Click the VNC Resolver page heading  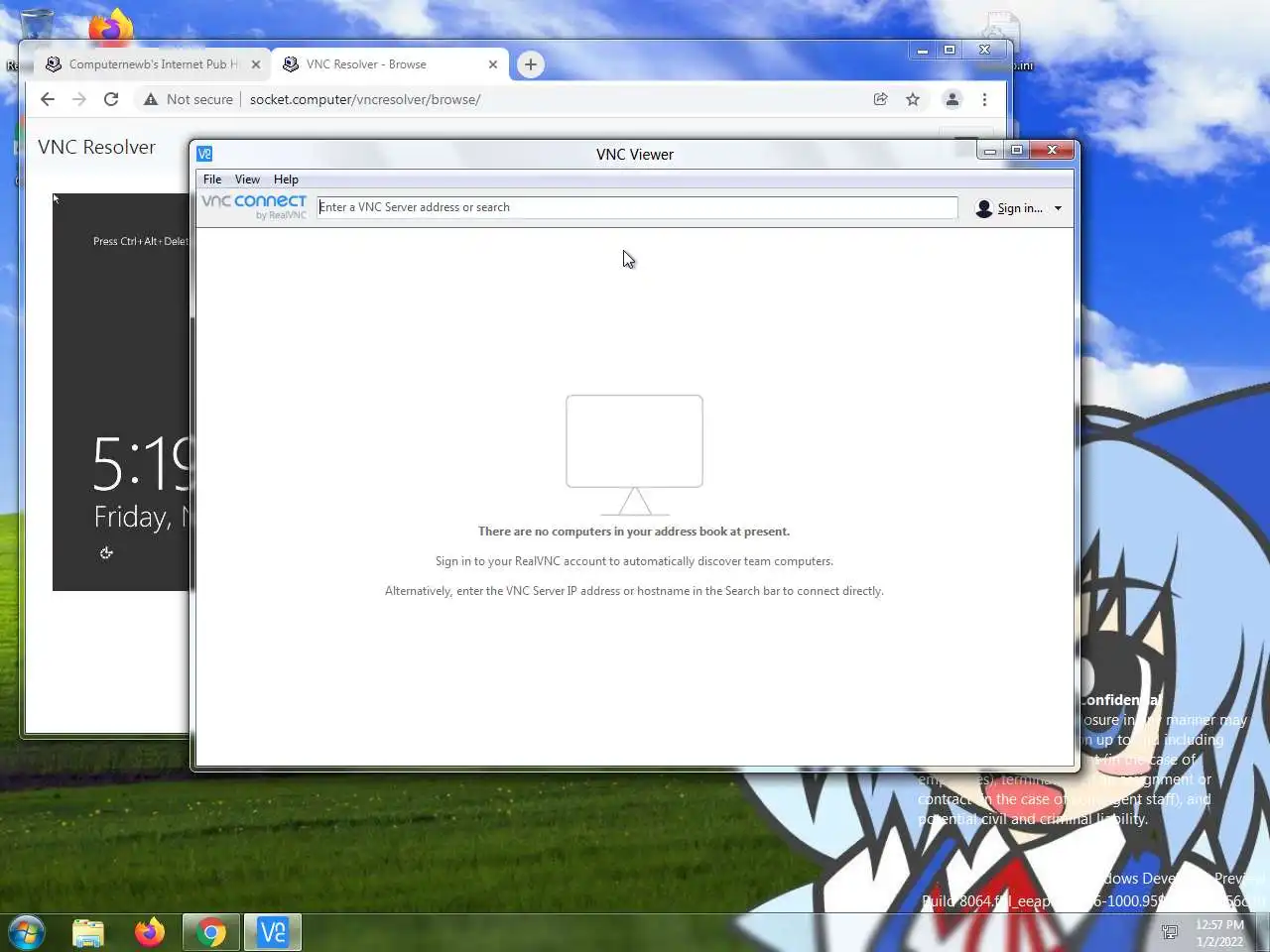click(96, 147)
